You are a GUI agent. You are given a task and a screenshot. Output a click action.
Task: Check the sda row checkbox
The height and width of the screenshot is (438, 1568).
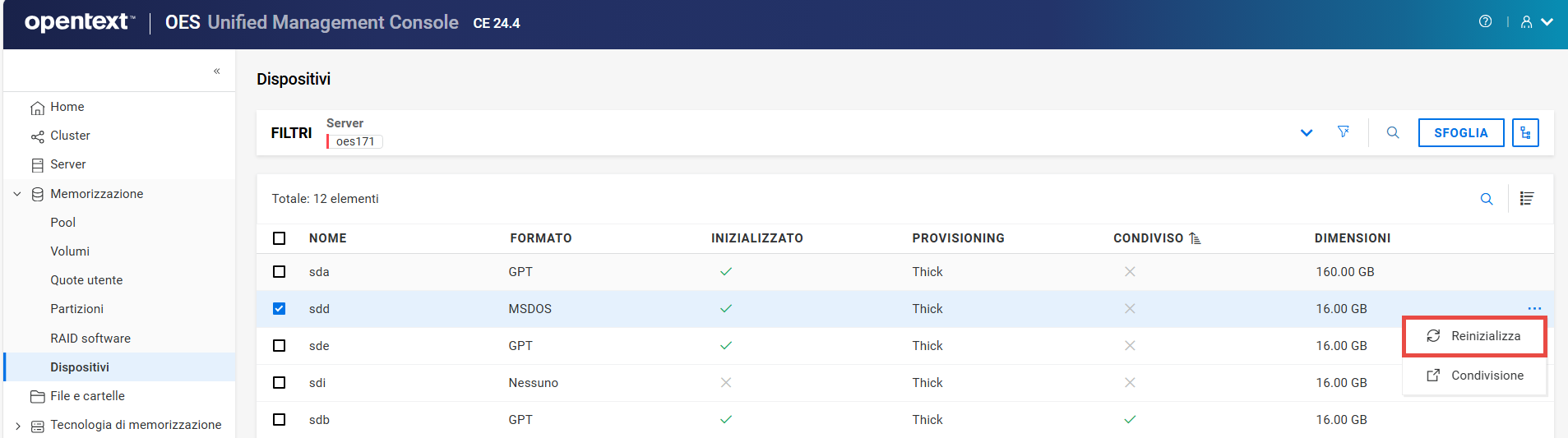pos(280,272)
